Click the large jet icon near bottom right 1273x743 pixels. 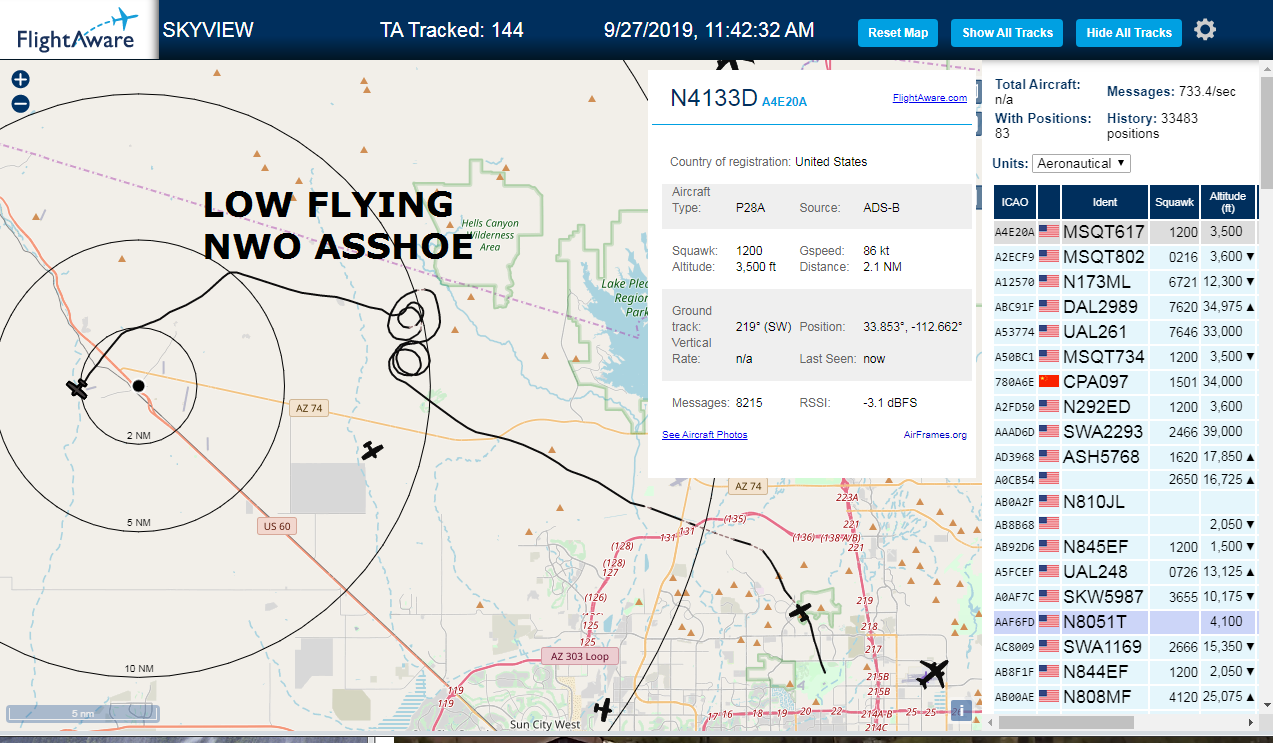tap(932, 674)
